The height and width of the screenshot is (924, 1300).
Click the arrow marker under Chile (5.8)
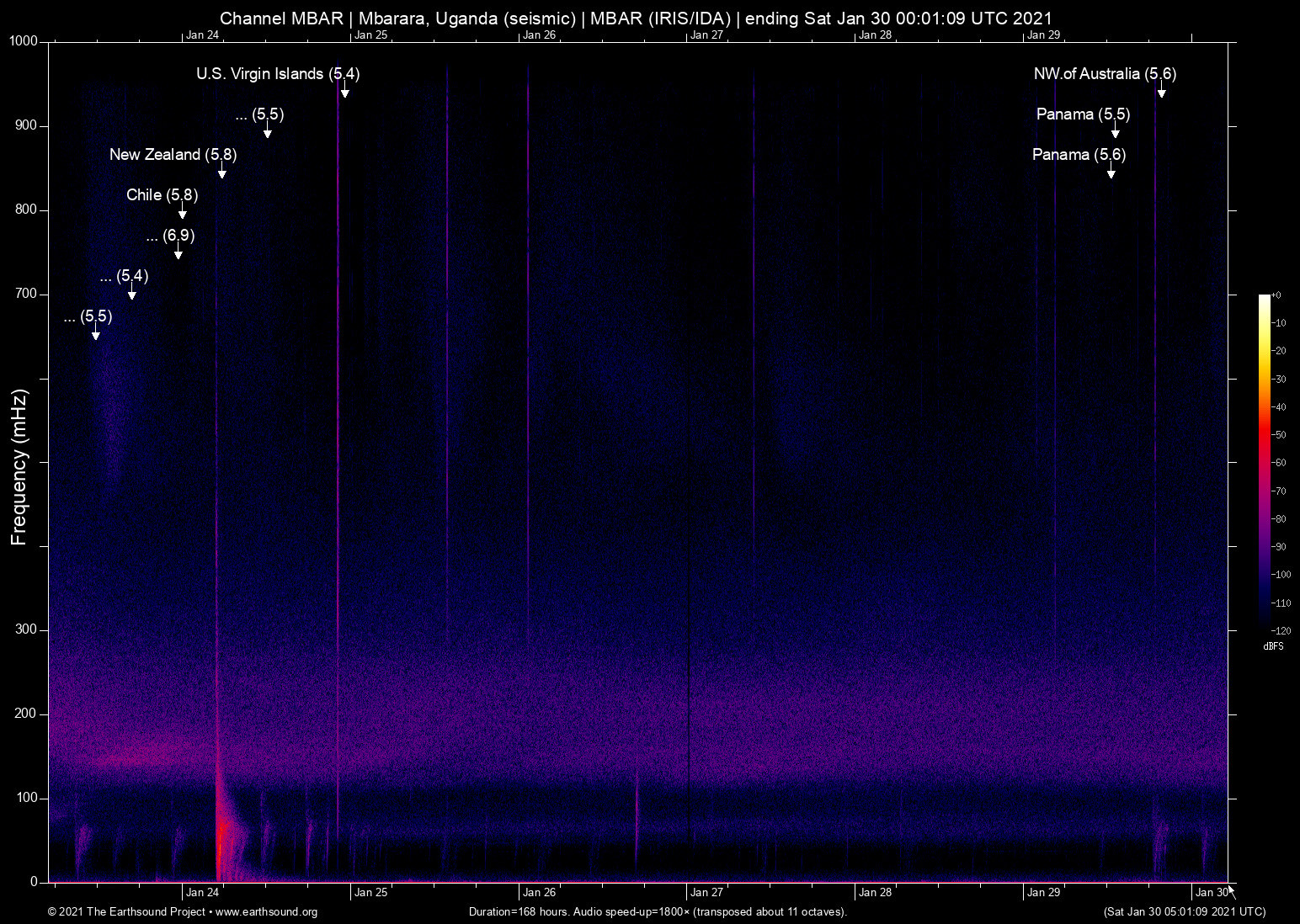point(183,212)
